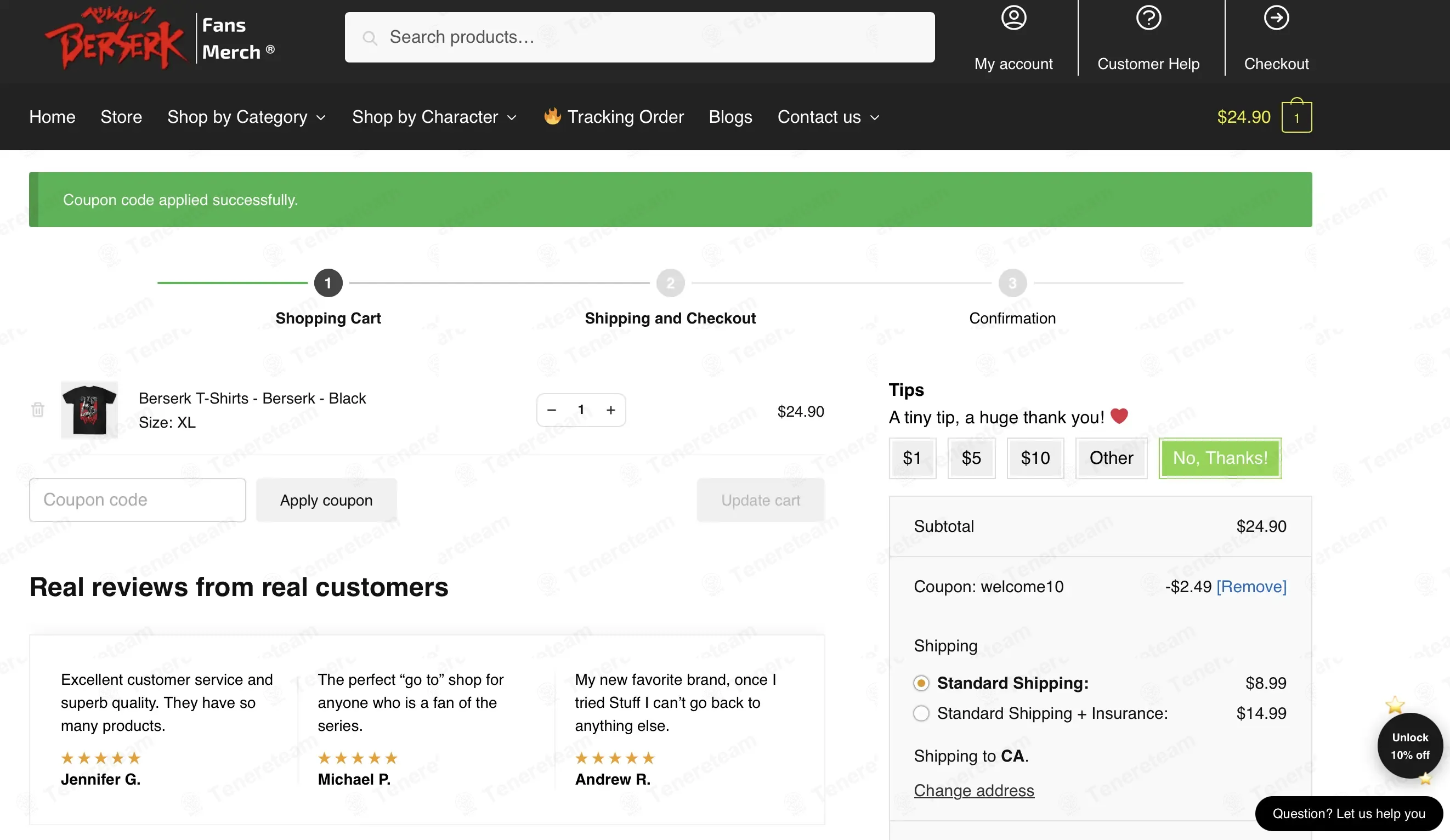Click the fire icon beside Tracking Order

tap(552, 116)
